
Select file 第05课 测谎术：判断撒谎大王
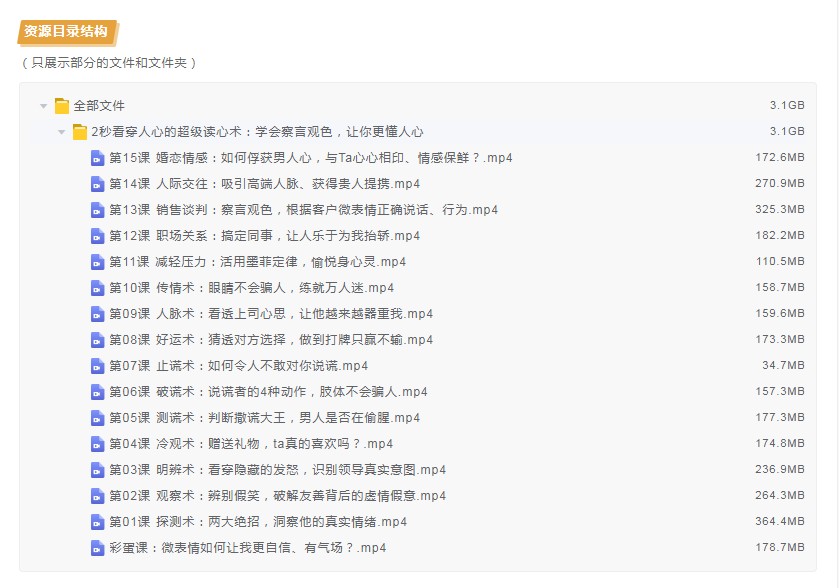click(264, 418)
